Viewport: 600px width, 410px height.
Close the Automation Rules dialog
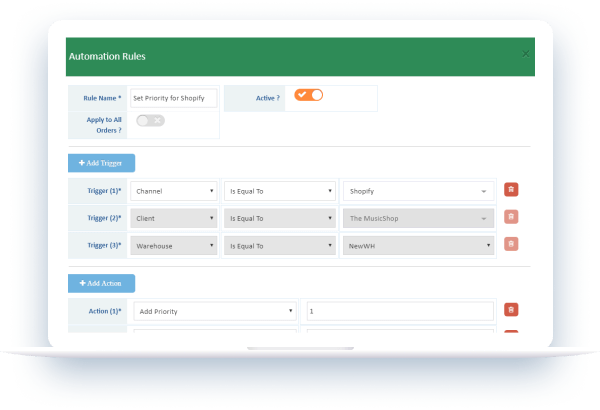[526, 55]
